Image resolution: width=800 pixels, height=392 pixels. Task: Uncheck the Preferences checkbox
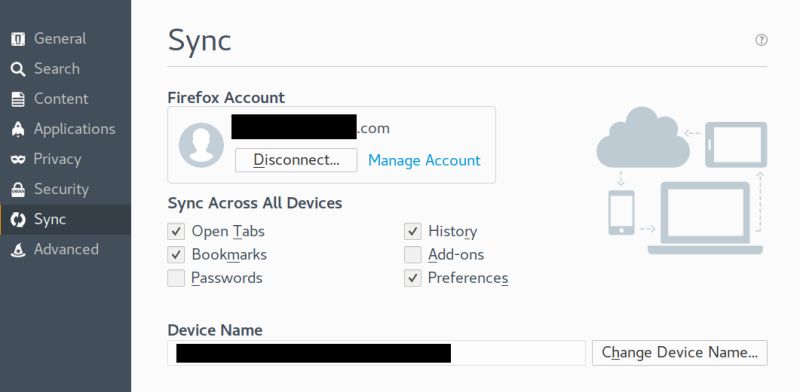click(x=413, y=278)
